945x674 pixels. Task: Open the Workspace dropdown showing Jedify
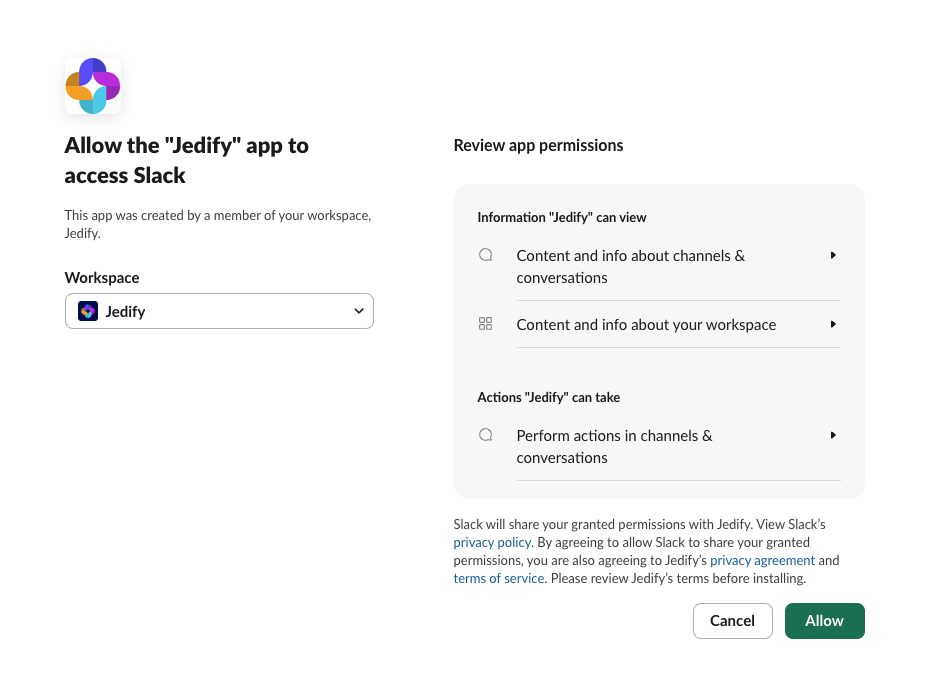219,311
